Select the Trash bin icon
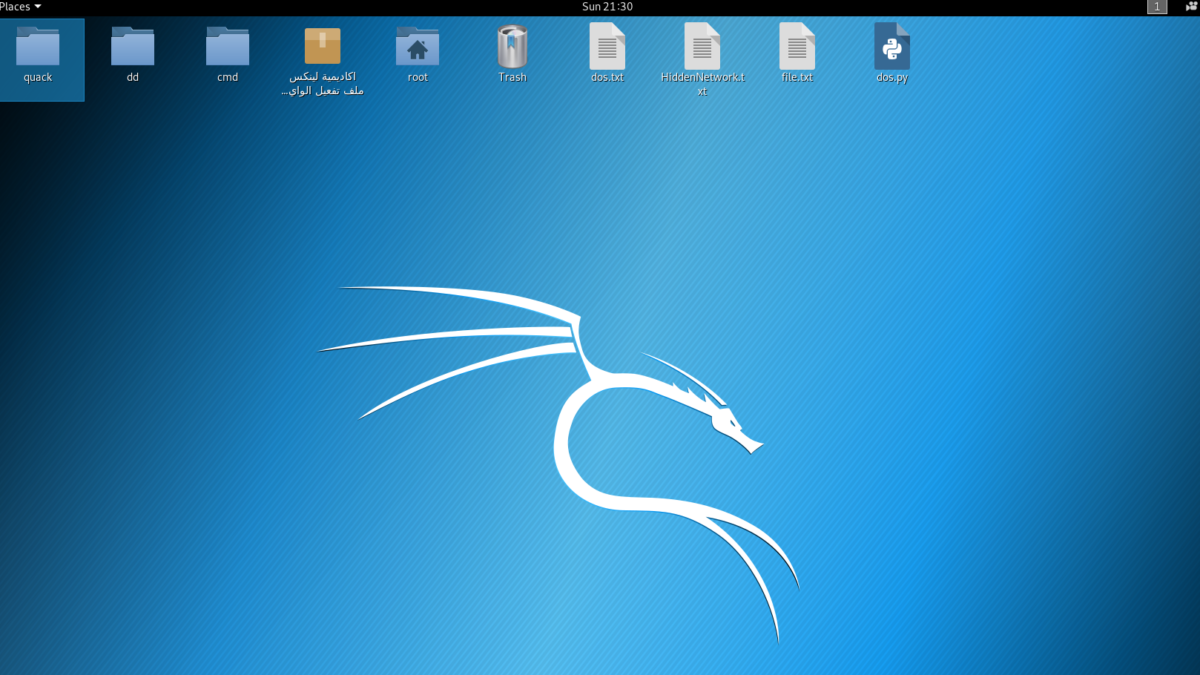Viewport: 1200px width, 675px height. coord(512,46)
